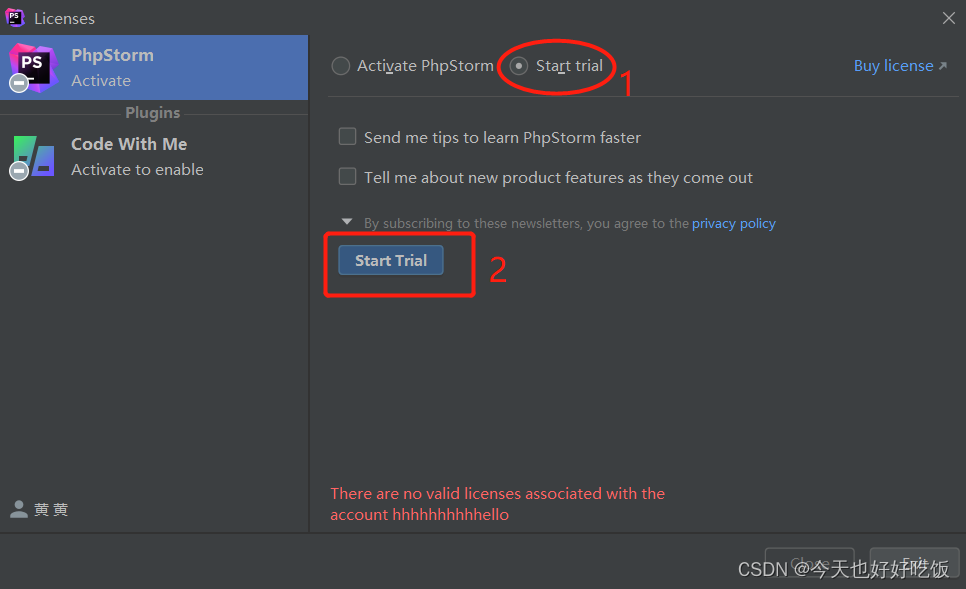Enable Send me tips to learn PhpStorm faster
Viewport: 966px width, 589px height.
(x=347, y=136)
